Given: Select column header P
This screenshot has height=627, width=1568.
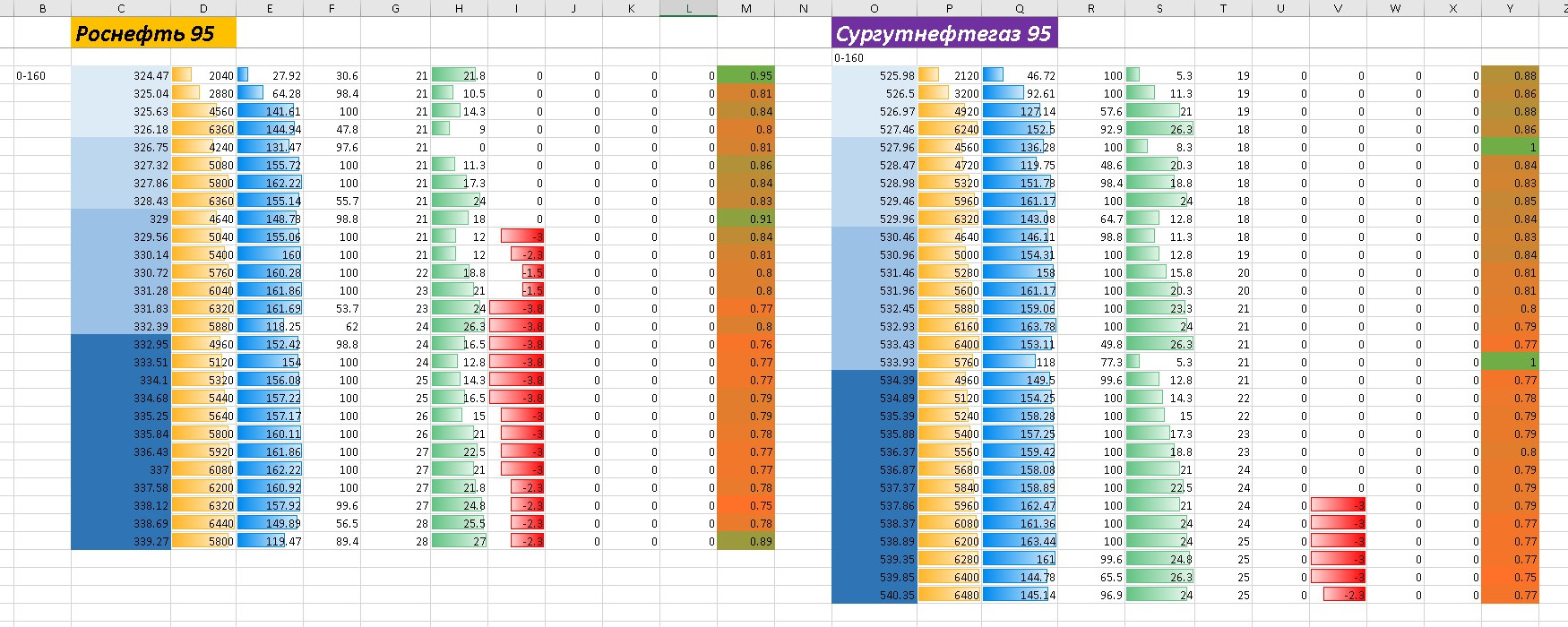Looking at the screenshot, I should (950, 8).
